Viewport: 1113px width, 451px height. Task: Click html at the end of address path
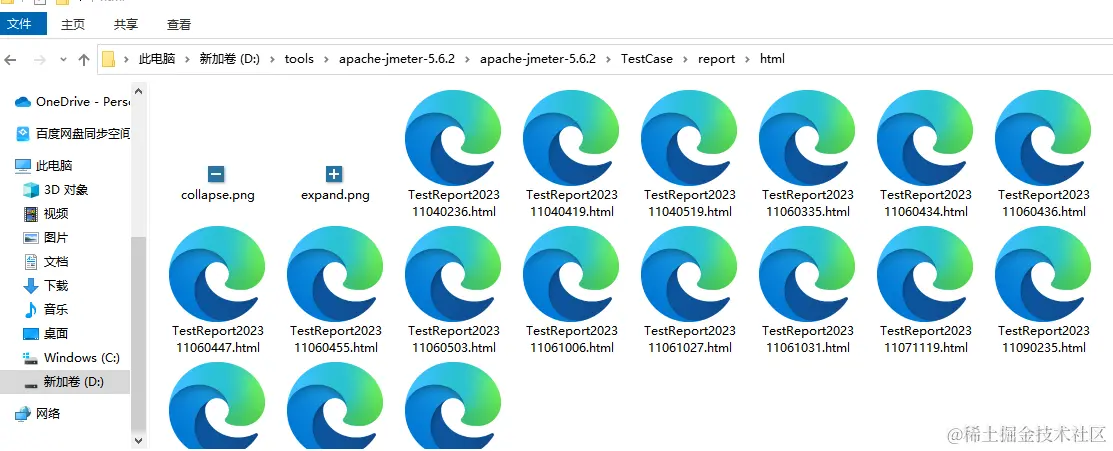[x=772, y=59]
